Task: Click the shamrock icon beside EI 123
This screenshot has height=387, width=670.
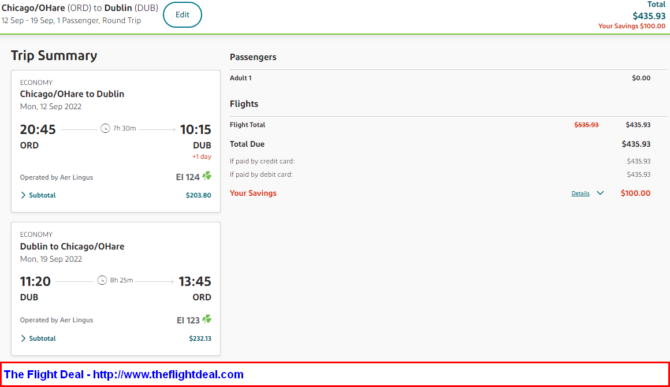Action: click(207, 319)
